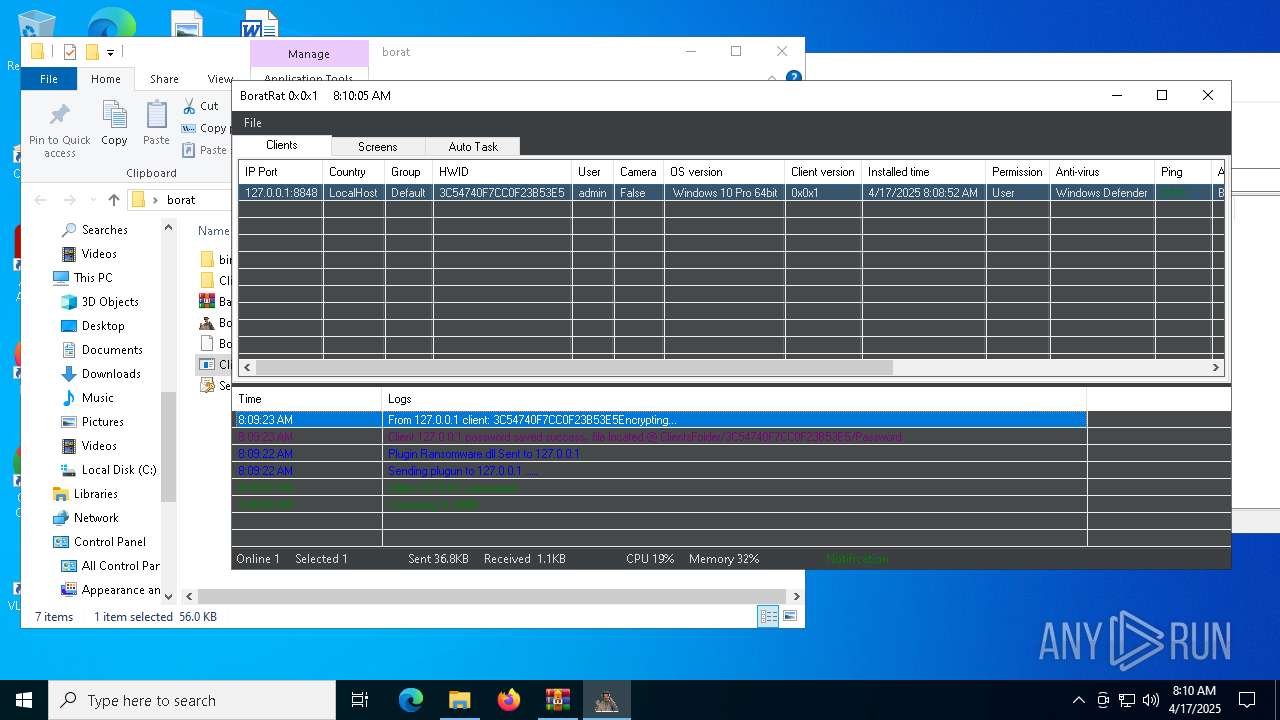Sort clients by HWID column header
Viewport: 1280px width, 720px height.
click(x=502, y=172)
